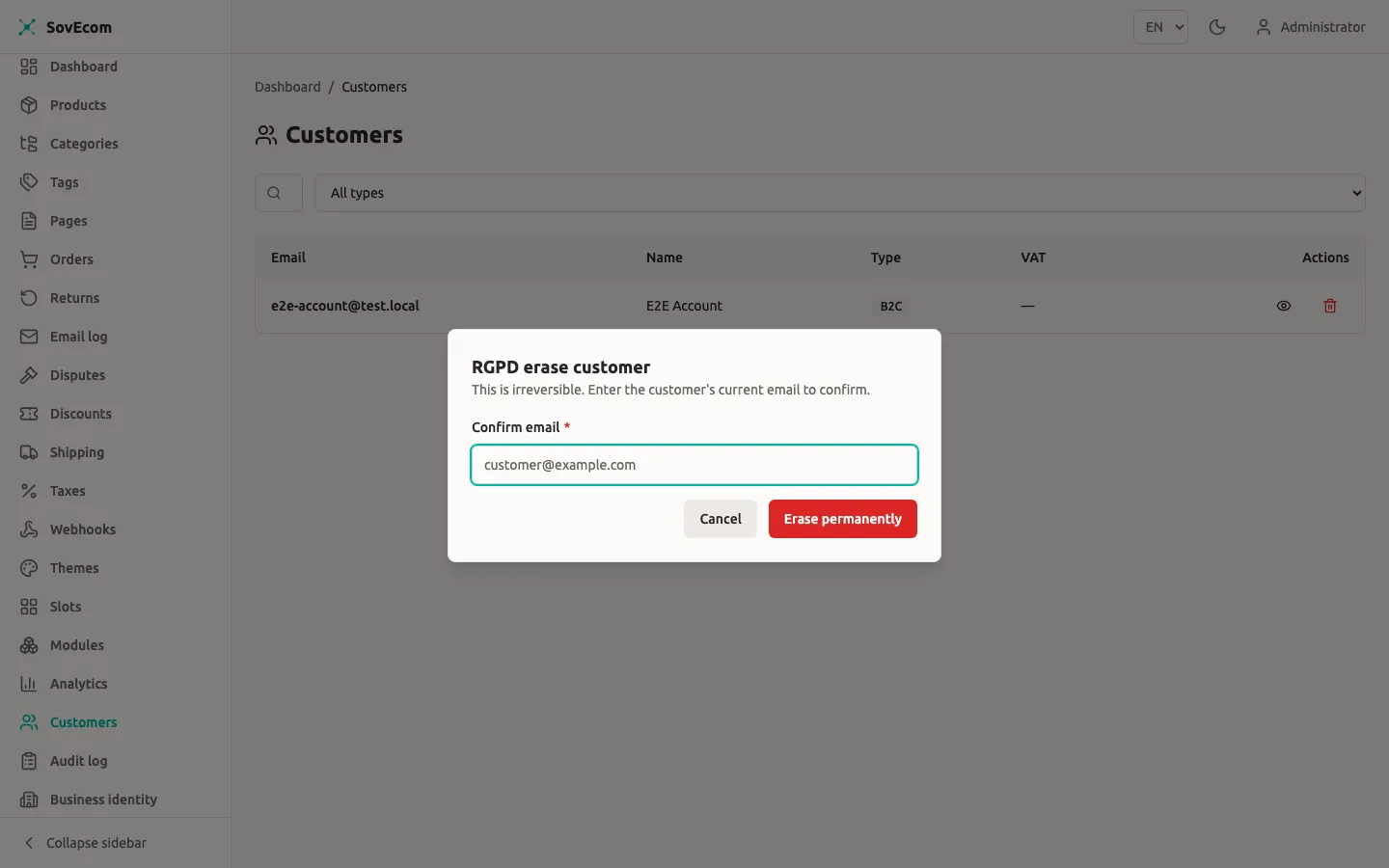Screen dimensions: 1389x868
Task: Open the EN language dropdown
Action: (x=1160, y=27)
